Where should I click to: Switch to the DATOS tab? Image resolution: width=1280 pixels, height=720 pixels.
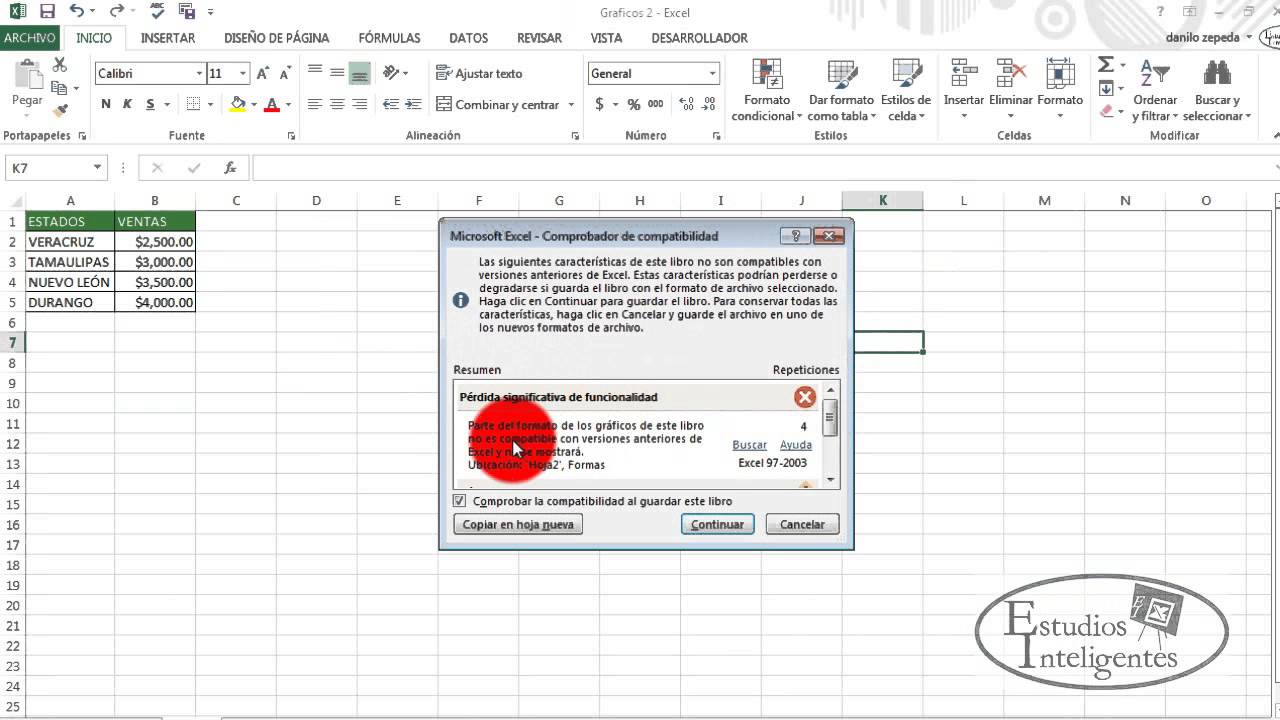coord(468,38)
